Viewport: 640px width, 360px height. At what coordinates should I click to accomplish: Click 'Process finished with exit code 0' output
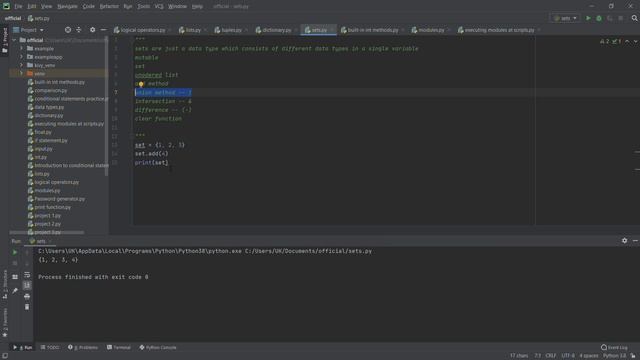click(93, 277)
